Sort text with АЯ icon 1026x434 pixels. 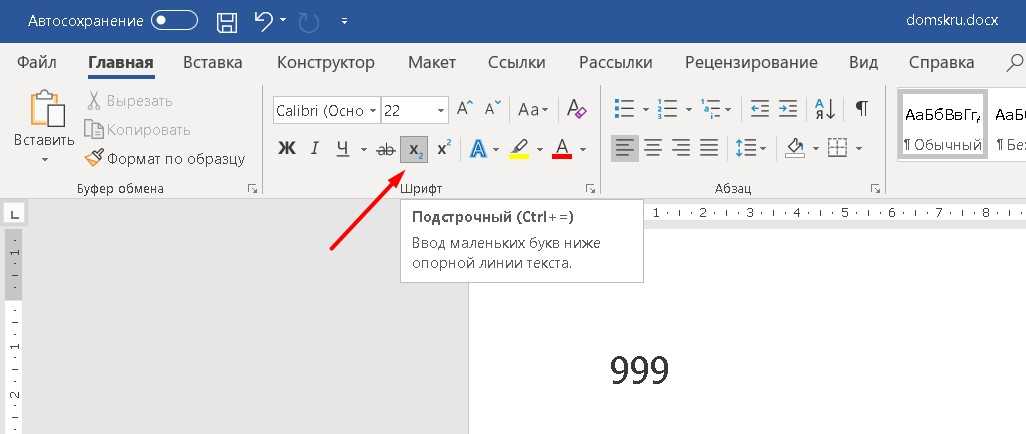(825, 109)
